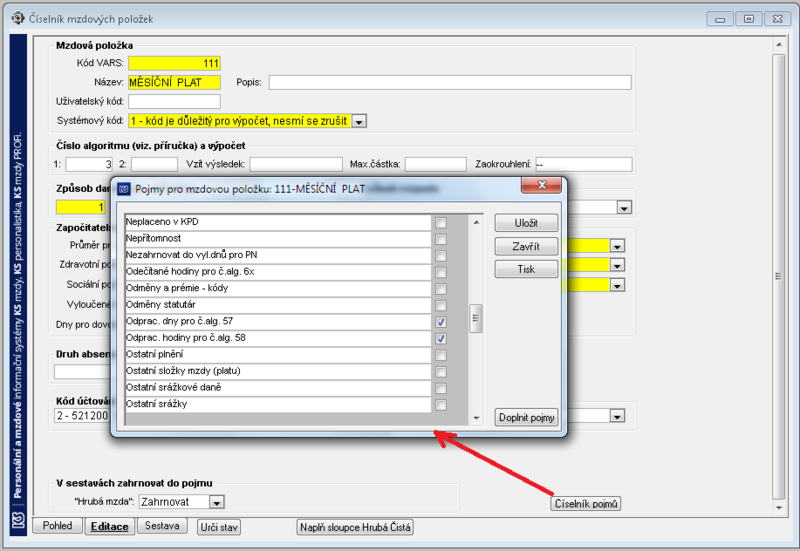The image size is (800, 551).
Task: Toggle checkbox for Nepřítomnost
Action: pyautogui.click(x=441, y=239)
